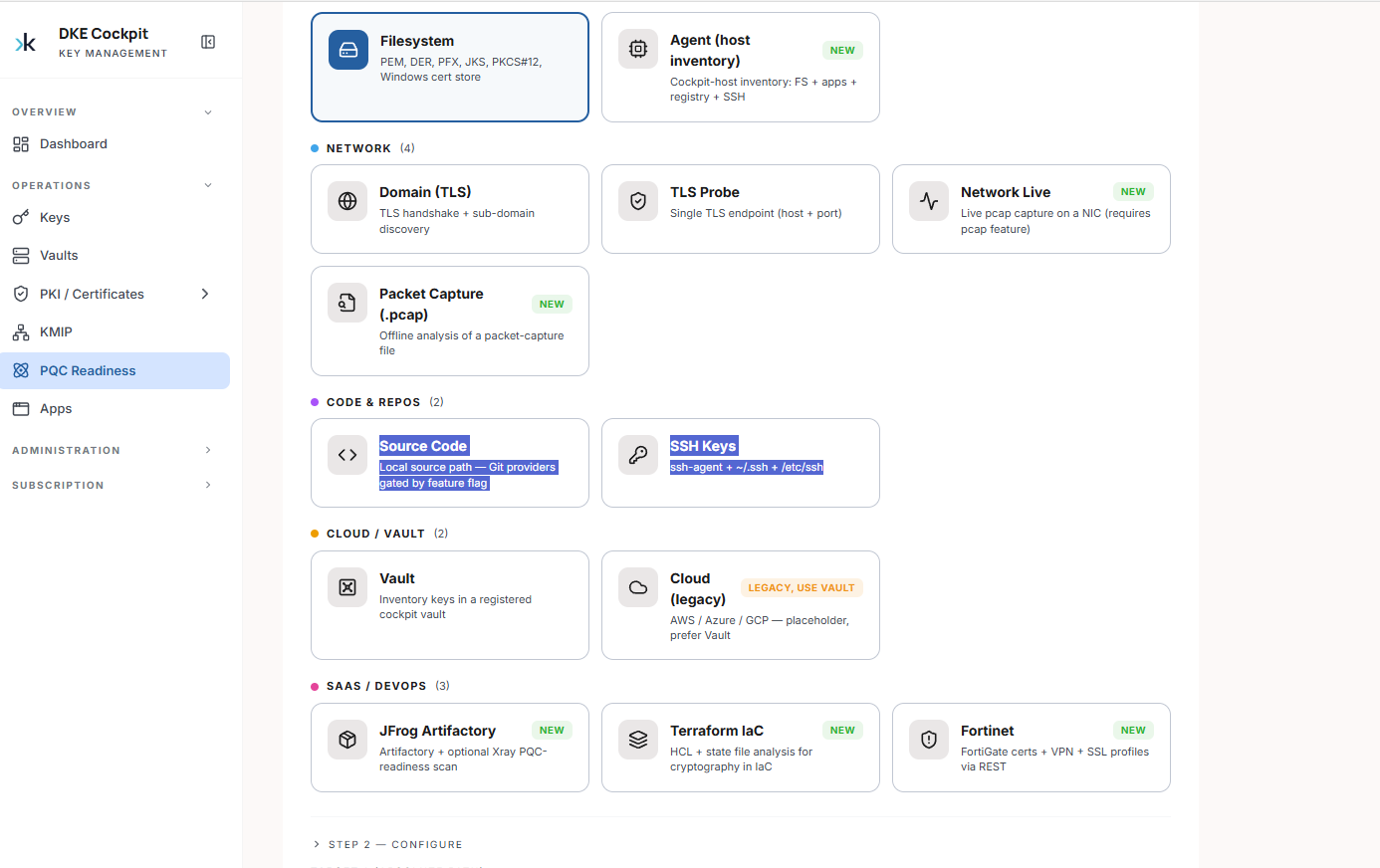This screenshot has height=868, width=1380.
Task: Click the PKI / Certificates shield icon
Action: click(x=21, y=294)
